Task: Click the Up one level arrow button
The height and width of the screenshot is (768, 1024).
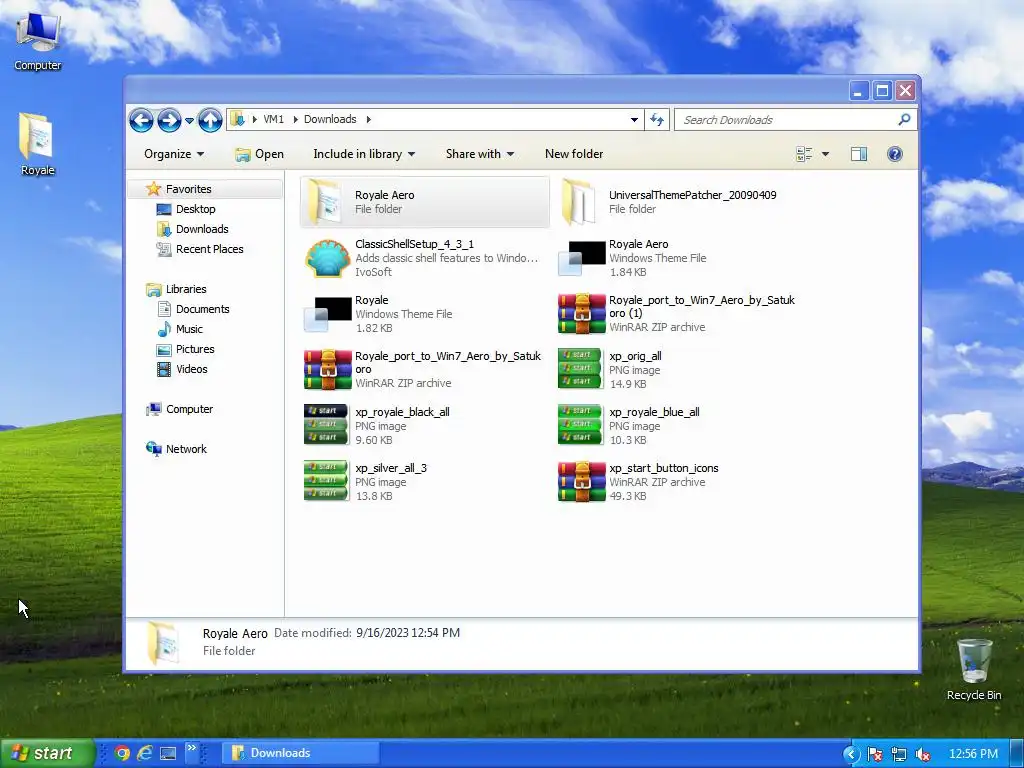Action: (x=210, y=120)
